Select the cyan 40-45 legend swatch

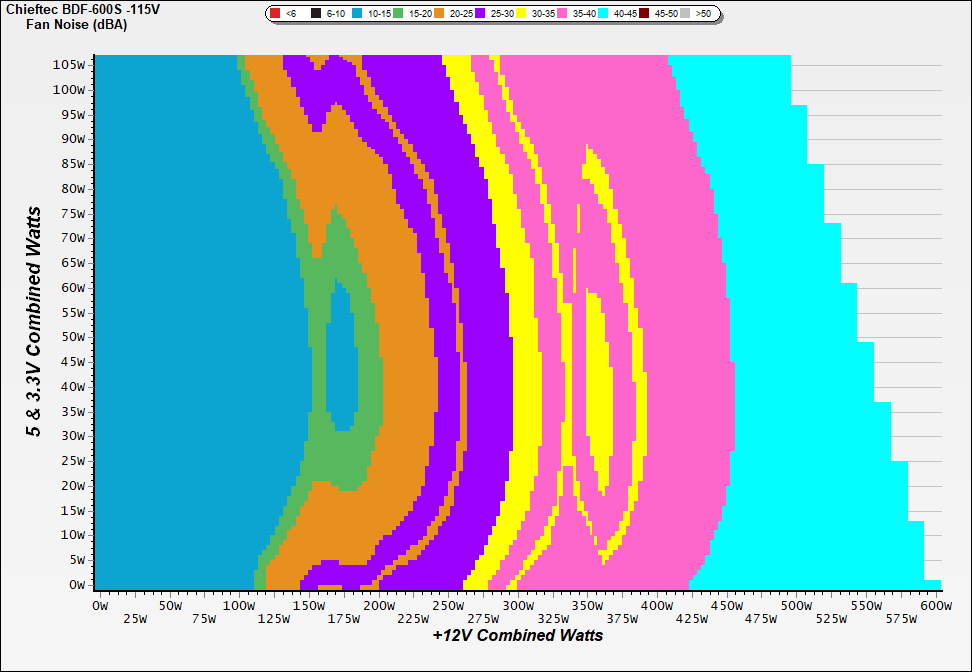tap(603, 14)
